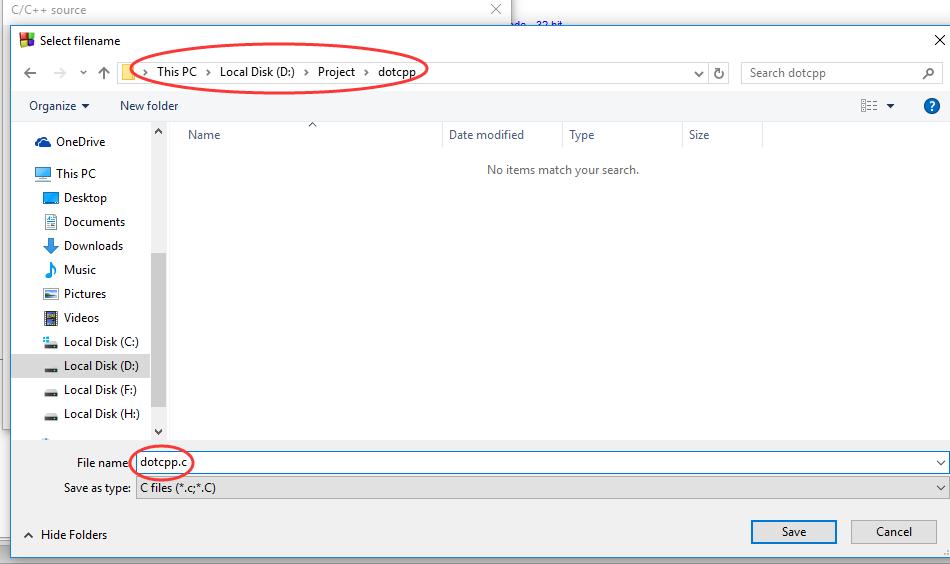Open Music in the navigation pane
Image resolution: width=950 pixels, height=564 pixels.
81,270
